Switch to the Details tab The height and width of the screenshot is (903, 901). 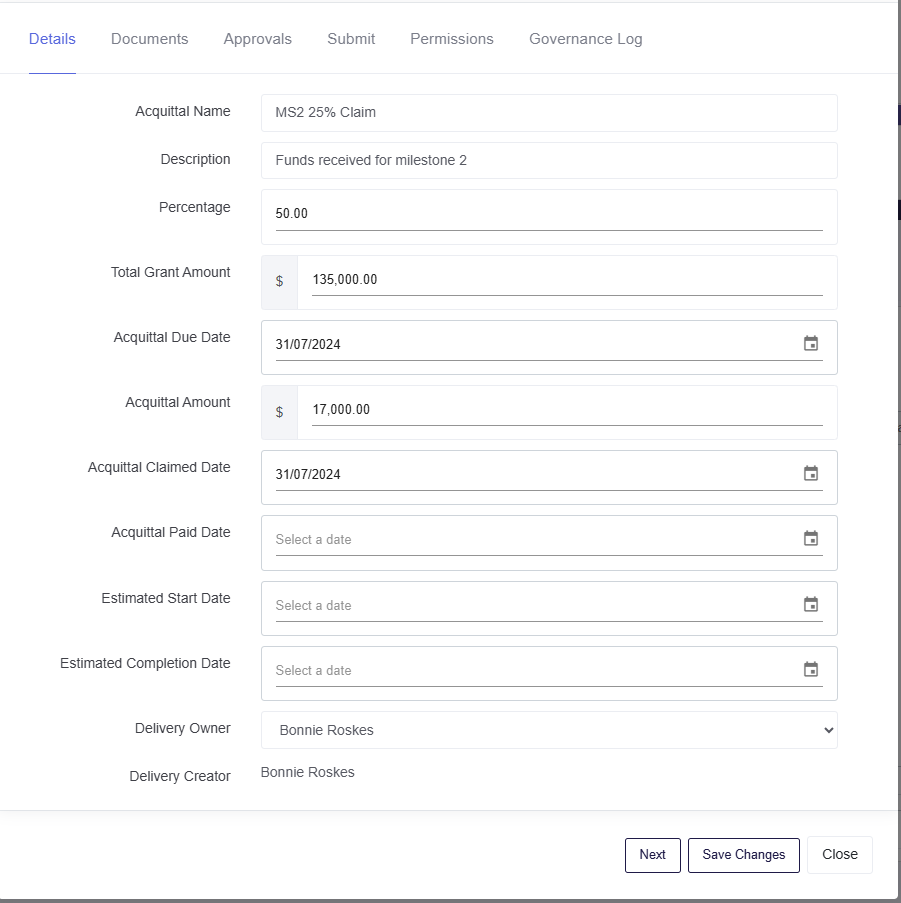coord(52,39)
